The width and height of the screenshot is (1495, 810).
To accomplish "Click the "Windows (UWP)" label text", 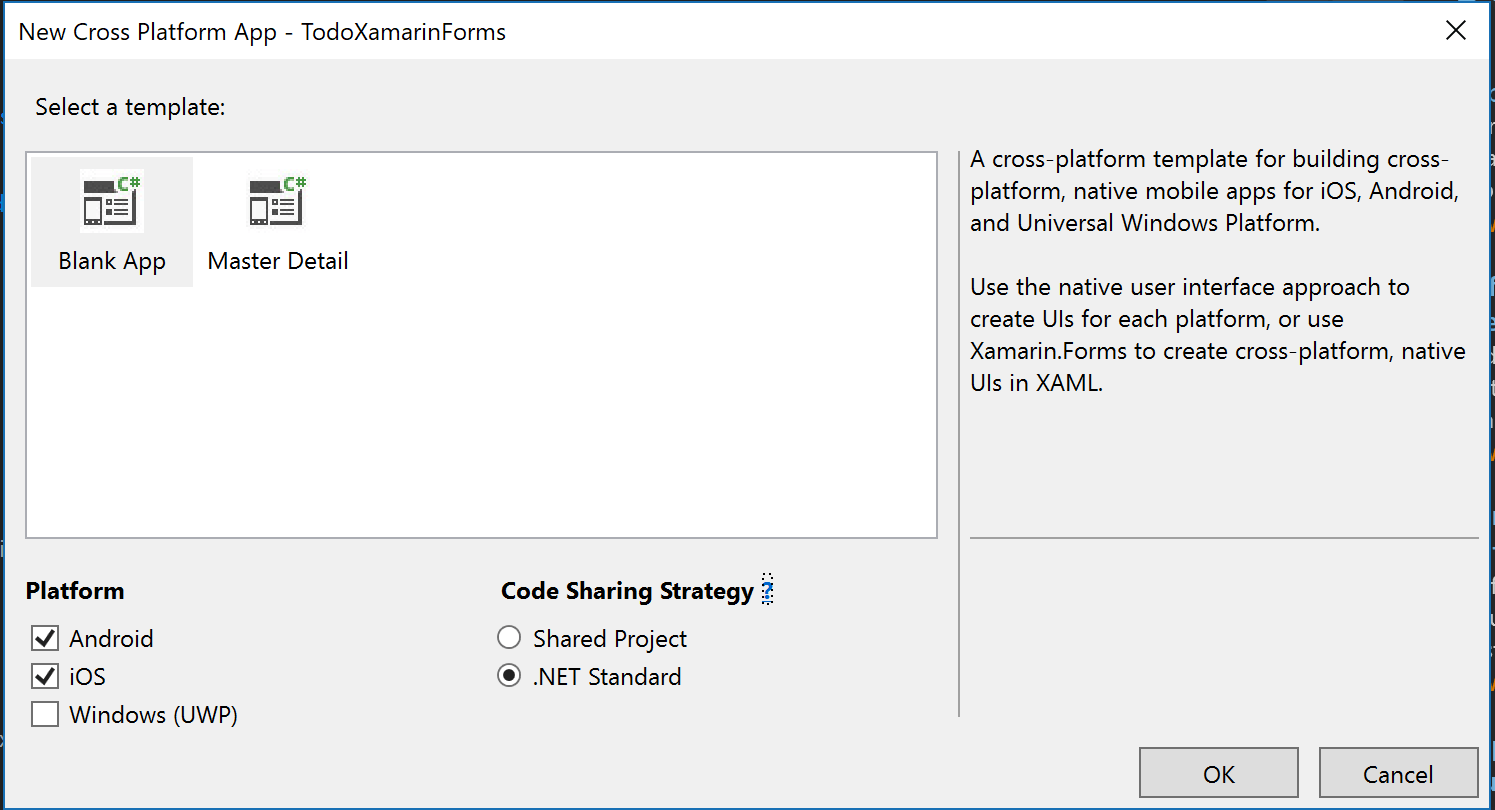I will click(153, 715).
